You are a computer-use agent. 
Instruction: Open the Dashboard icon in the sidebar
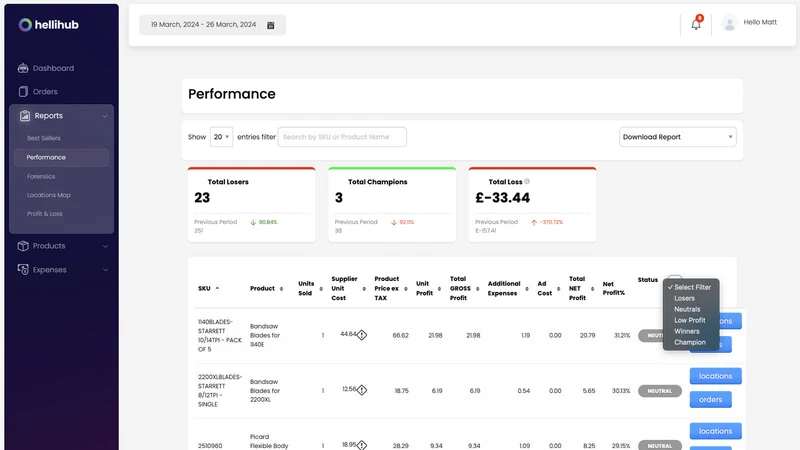23,68
